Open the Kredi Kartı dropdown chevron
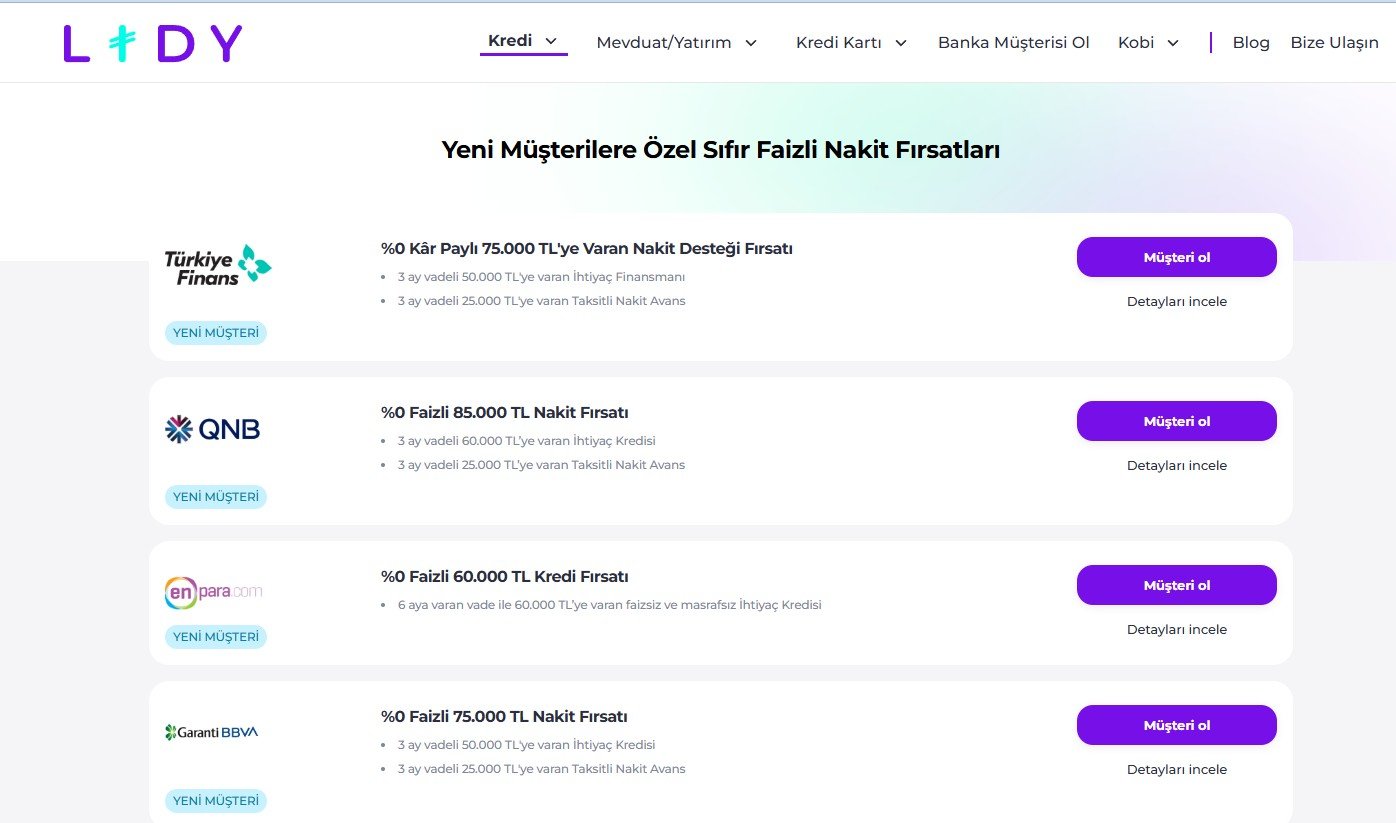The width and height of the screenshot is (1396, 823). pyautogui.click(x=901, y=43)
